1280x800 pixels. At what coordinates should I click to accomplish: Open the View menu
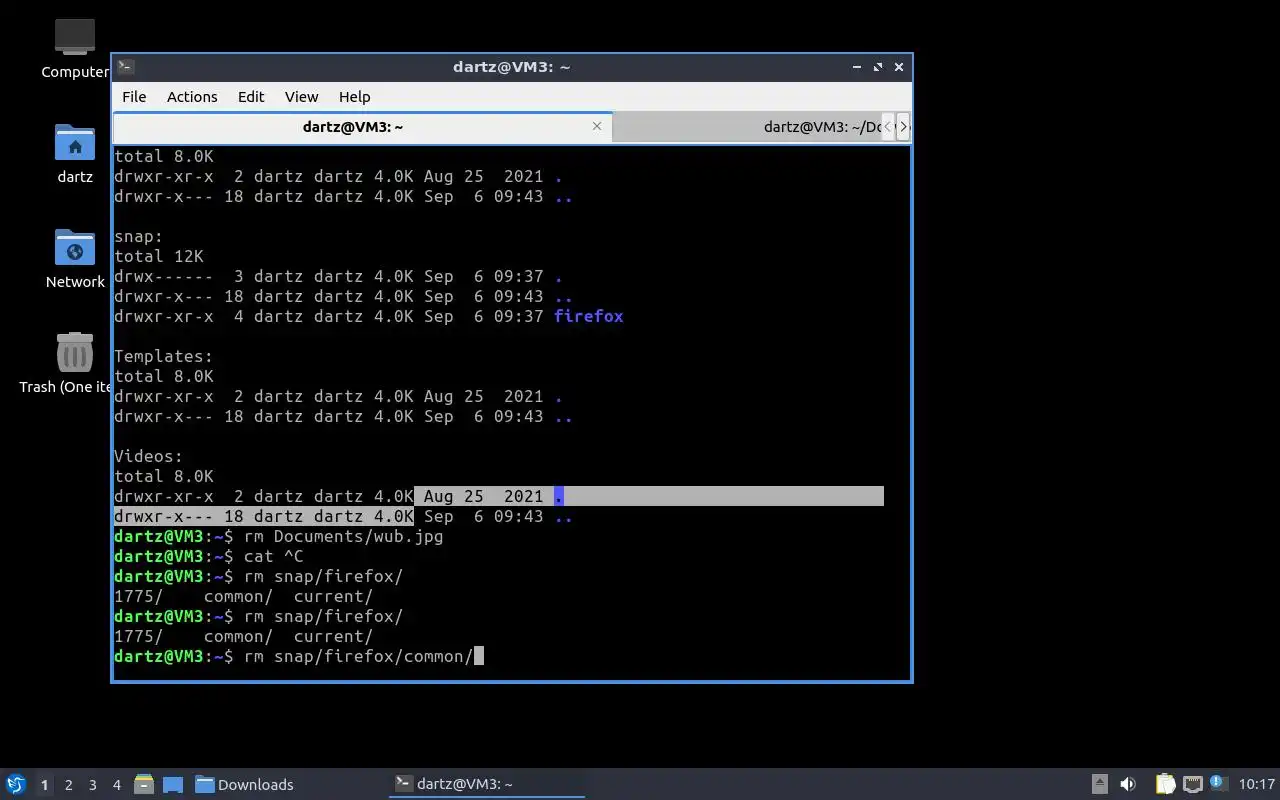301,97
